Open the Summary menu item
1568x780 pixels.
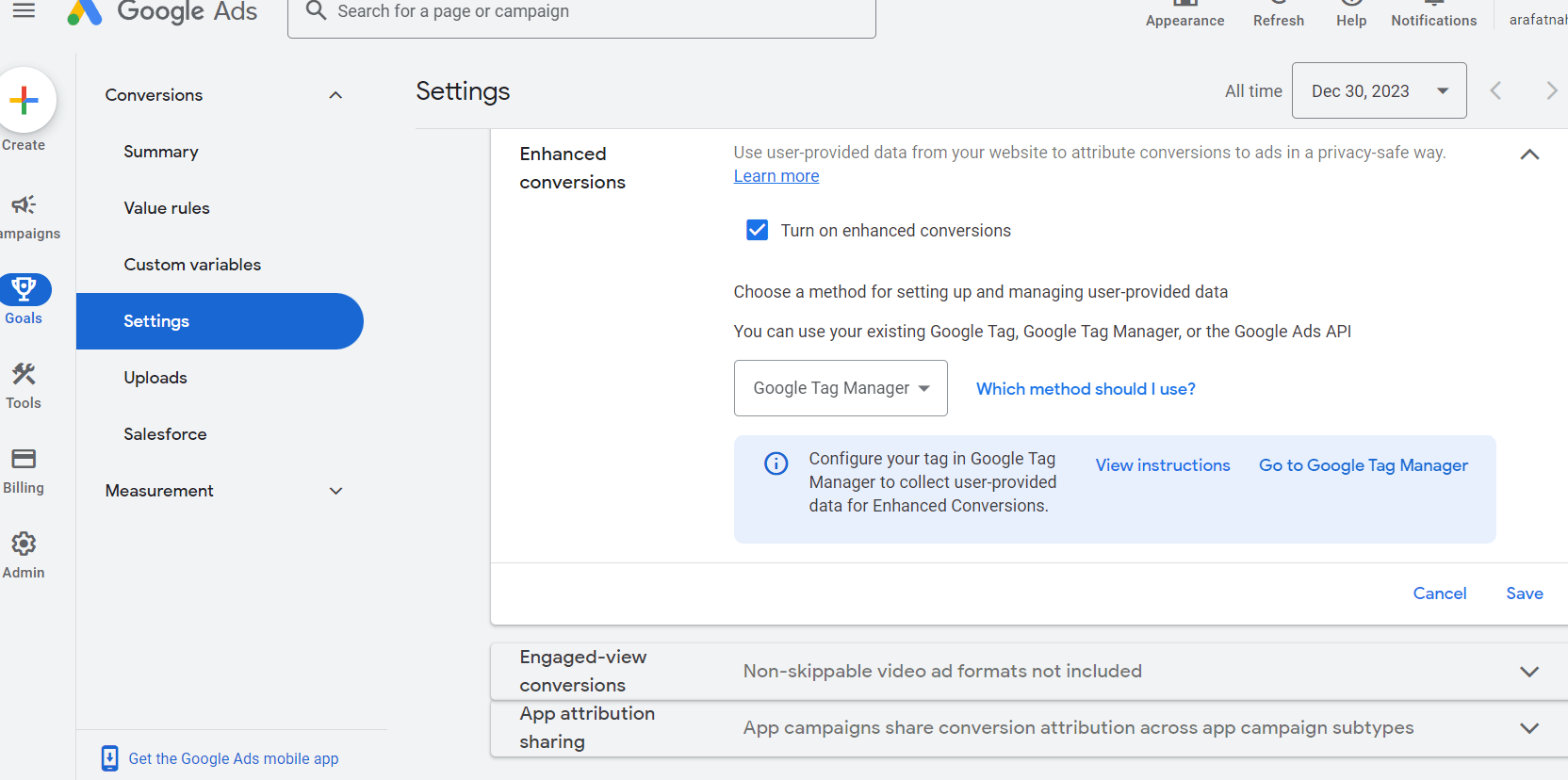coord(161,152)
